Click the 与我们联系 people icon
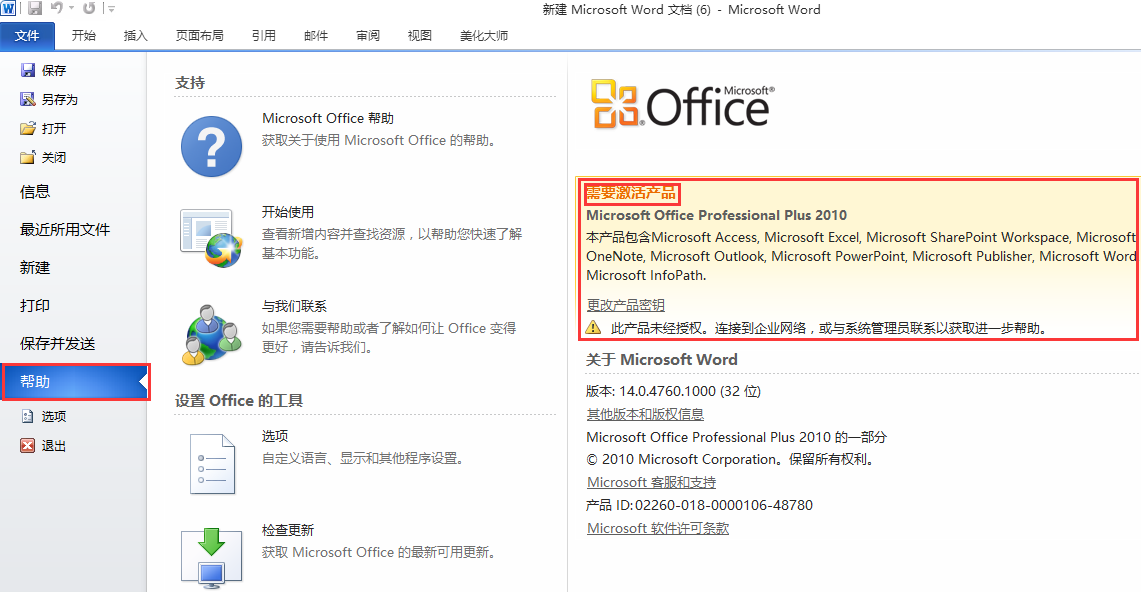This screenshot has height=592, width=1141. point(211,332)
